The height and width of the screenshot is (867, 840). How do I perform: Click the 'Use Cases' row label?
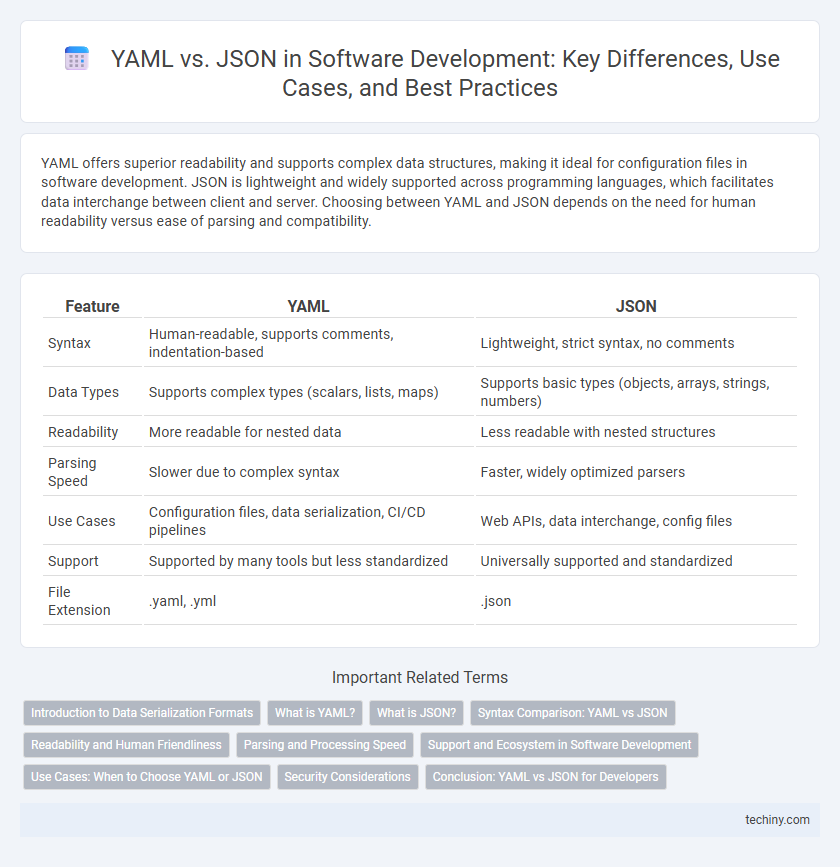(x=81, y=521)
